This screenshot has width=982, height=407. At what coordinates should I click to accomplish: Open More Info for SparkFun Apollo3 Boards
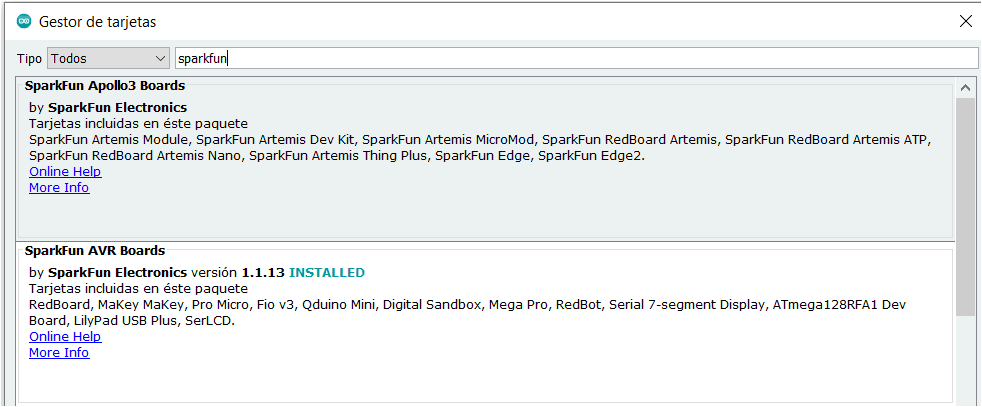59,188
